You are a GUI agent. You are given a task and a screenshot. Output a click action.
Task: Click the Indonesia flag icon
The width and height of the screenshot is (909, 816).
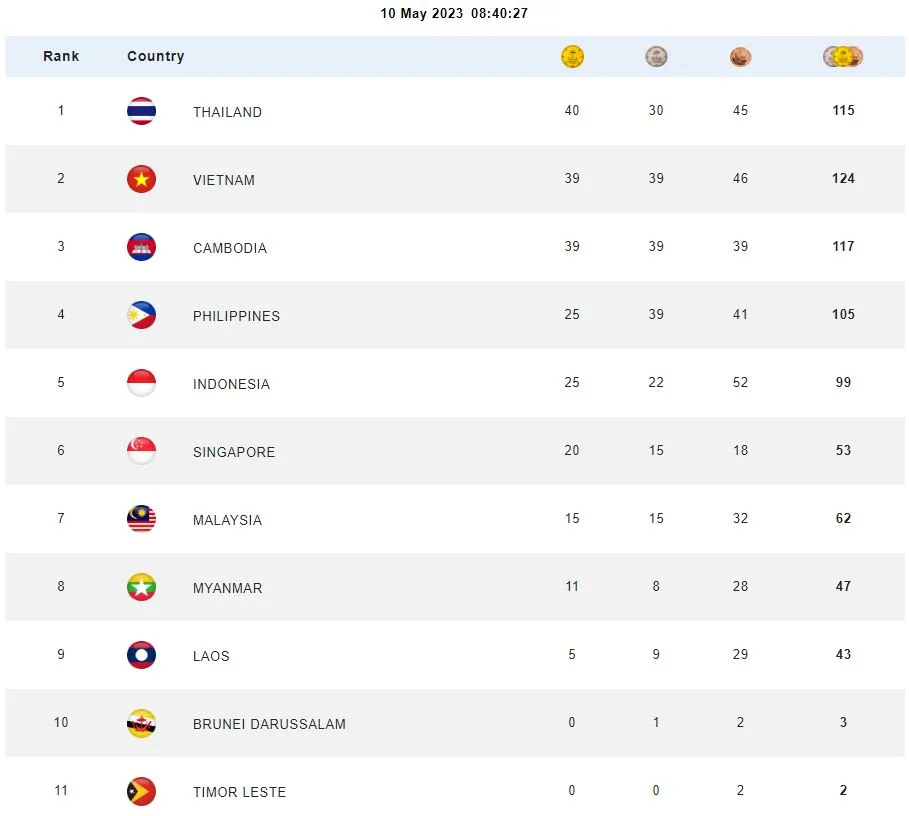(141, 383)
